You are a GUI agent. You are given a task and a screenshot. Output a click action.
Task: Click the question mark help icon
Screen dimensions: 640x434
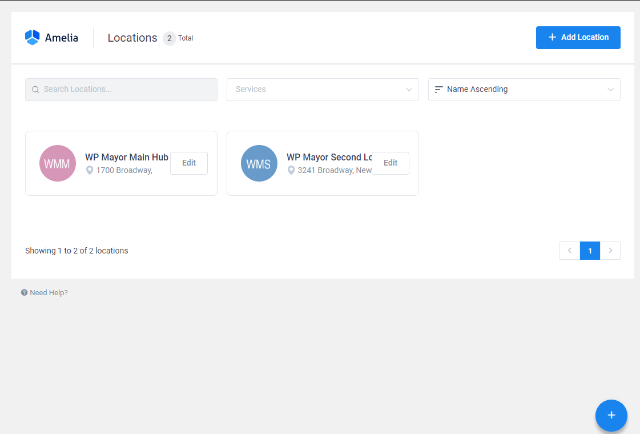click(24, 293)
